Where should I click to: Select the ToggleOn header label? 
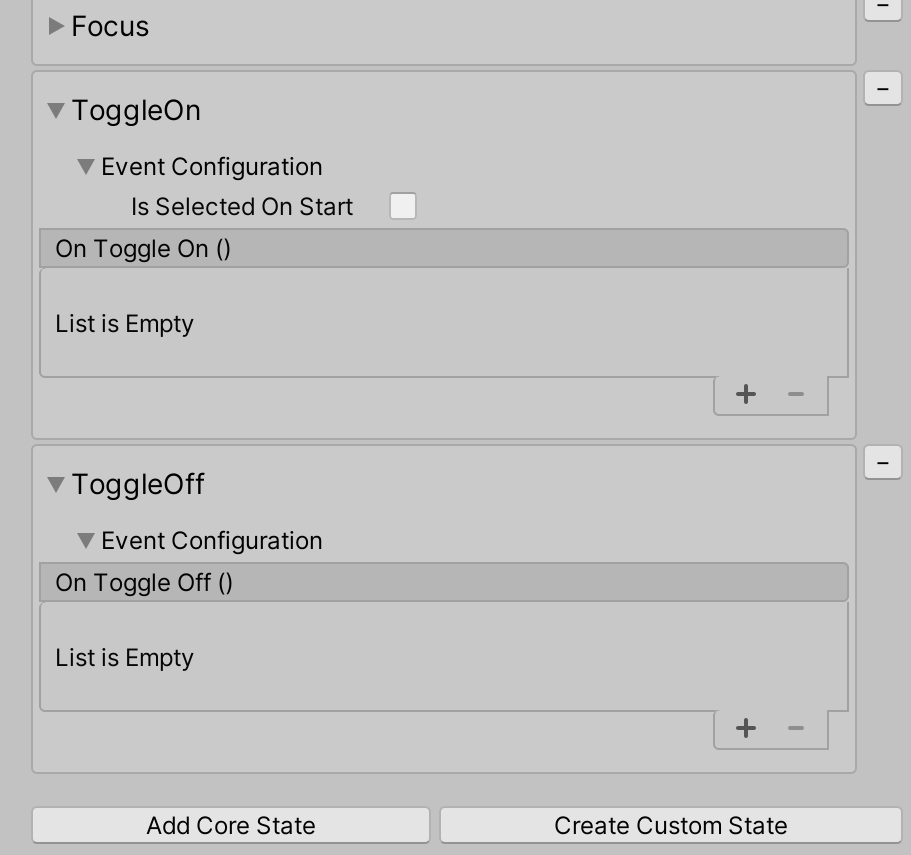click(135, 110)
